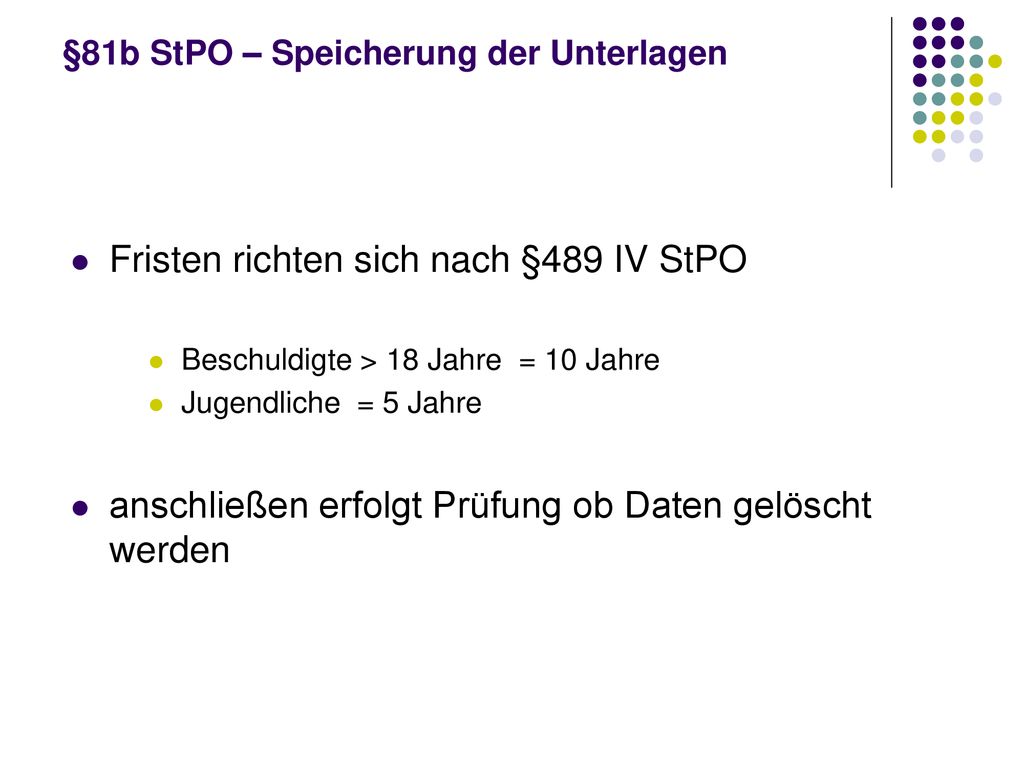Image resolution: width=1024 pixels, height=768 pixels.
Task: Click the line 'Beschuldigte > 18 Jahre = 10 Jahre'
Action: click(420, 360)
